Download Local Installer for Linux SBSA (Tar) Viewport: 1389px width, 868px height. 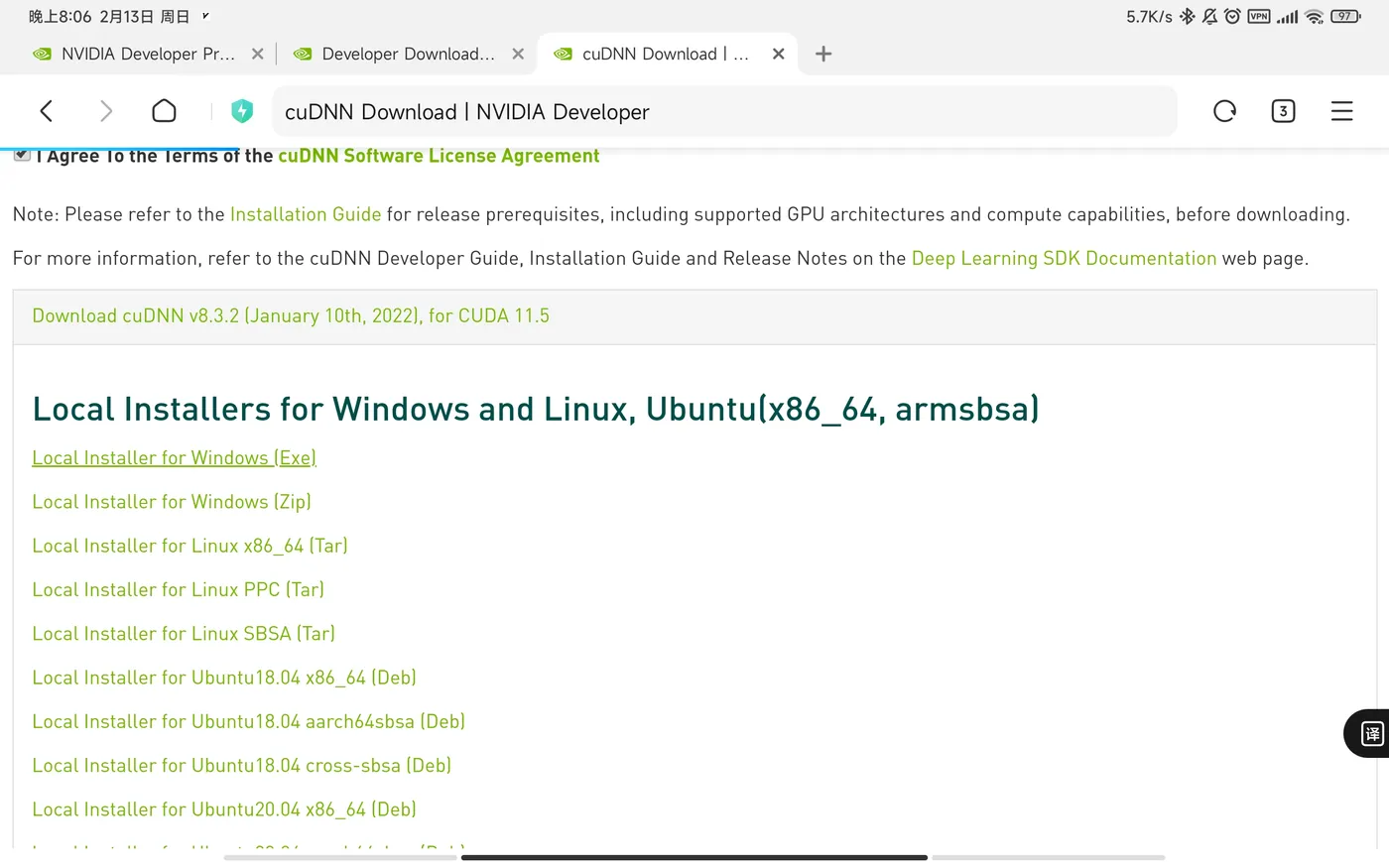click(x=184, y=633)
